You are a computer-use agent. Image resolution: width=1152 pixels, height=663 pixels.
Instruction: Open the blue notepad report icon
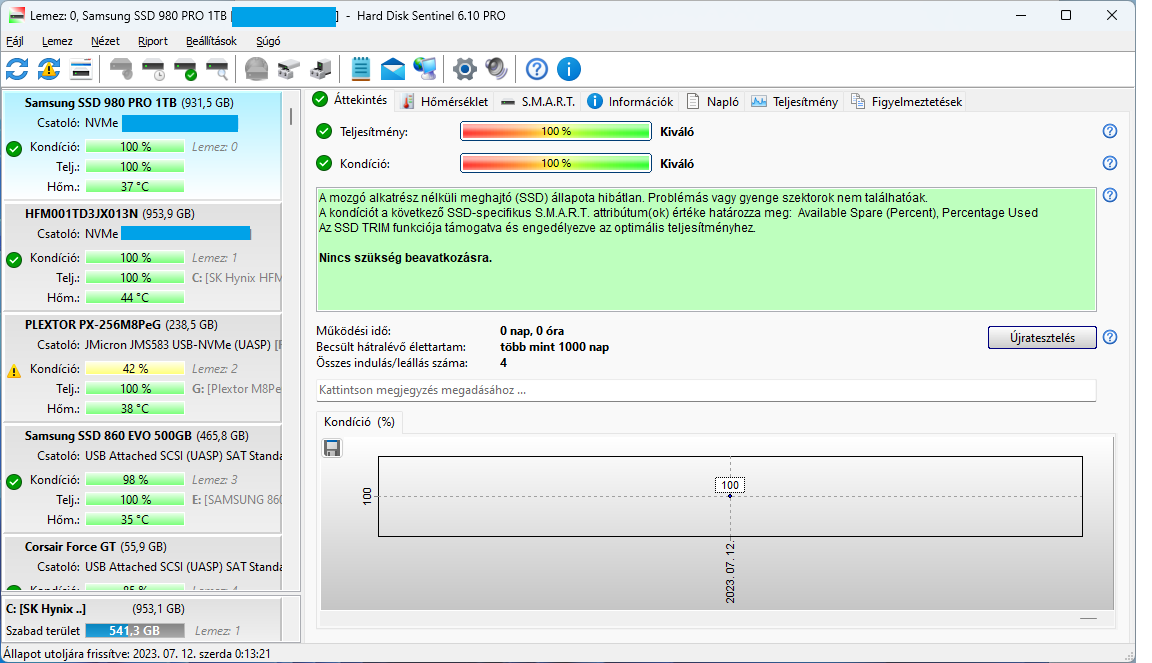click(x=360, y=69)
